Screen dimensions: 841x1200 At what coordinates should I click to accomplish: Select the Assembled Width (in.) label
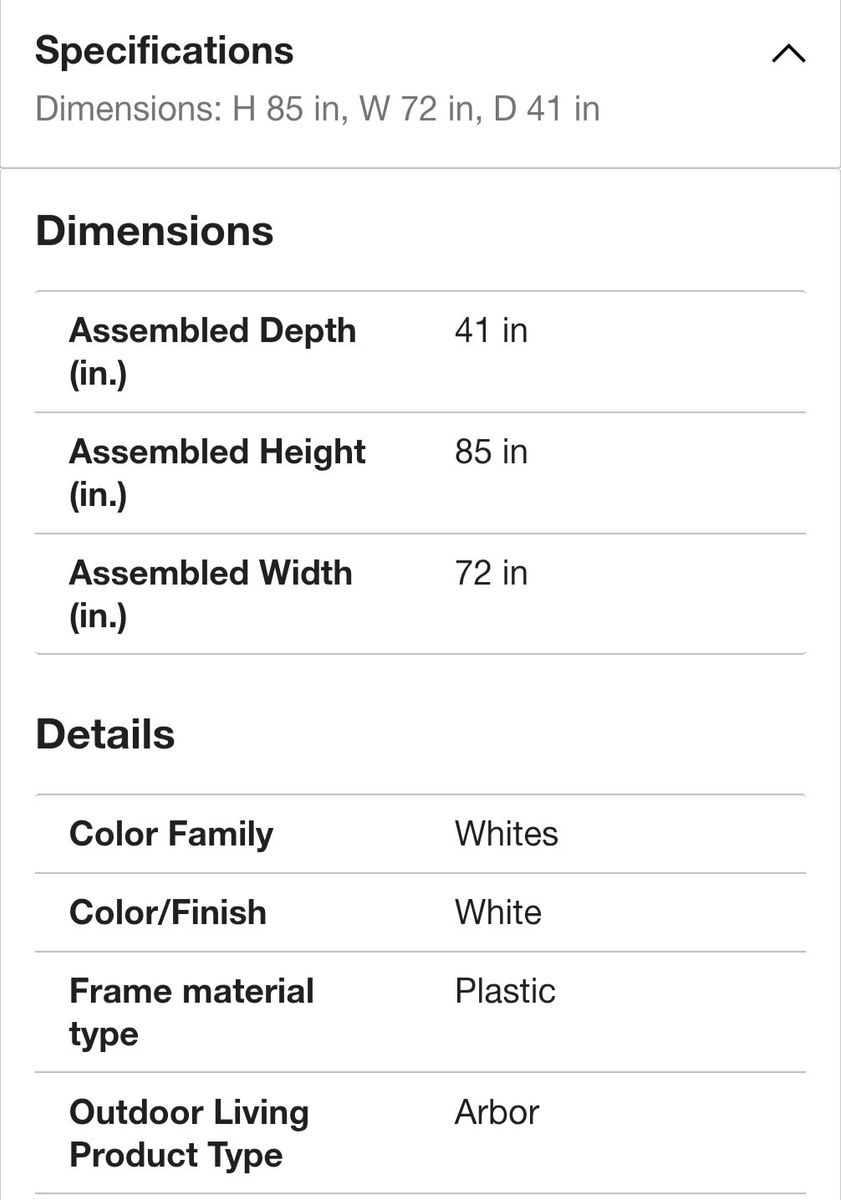210,594
